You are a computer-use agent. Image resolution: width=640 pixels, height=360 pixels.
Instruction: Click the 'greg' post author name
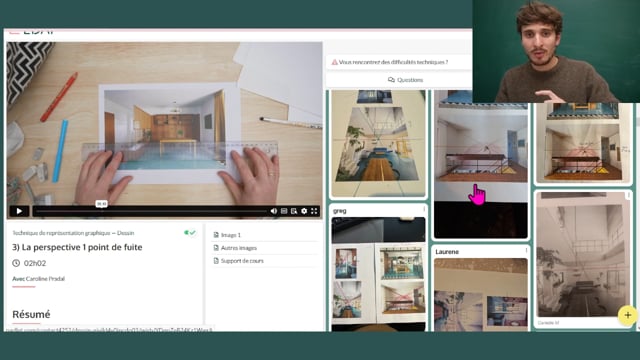tap(340, 211)
